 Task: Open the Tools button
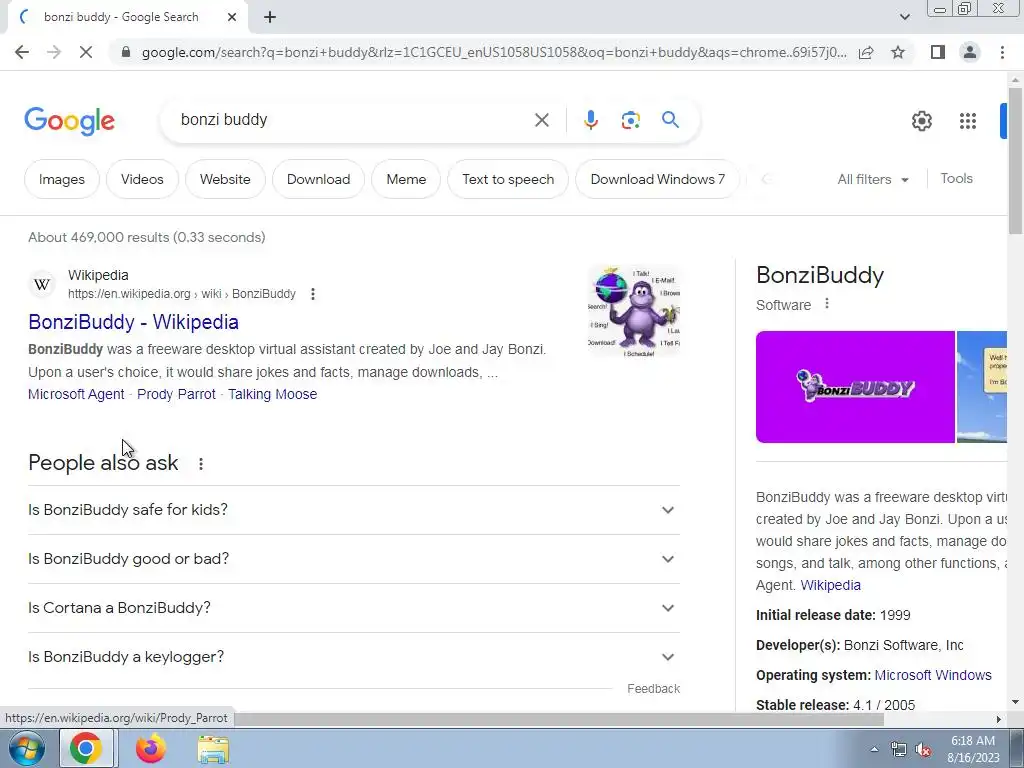[956, 178]
